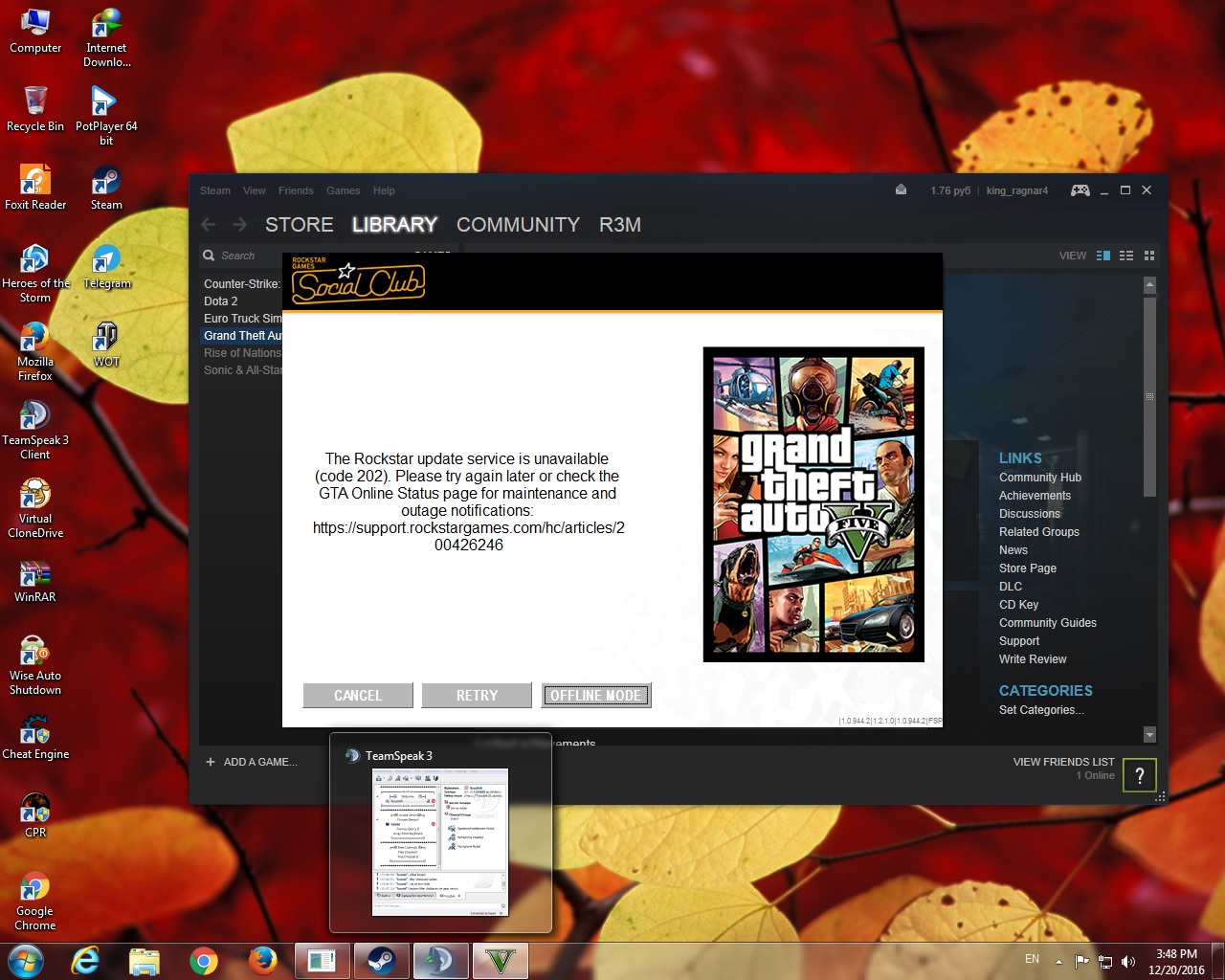1225x980 pixels.
Task: Open Community Hub link
Action: (1040, 478)
